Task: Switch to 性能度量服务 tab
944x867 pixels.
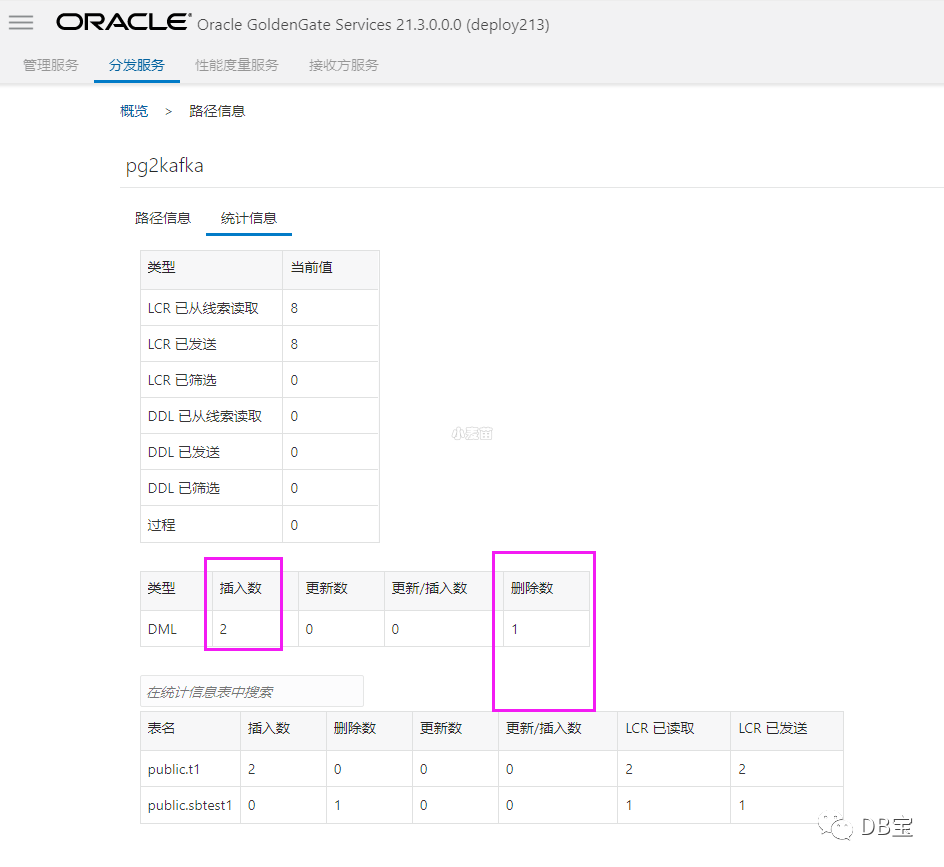Action: [237, 65]
